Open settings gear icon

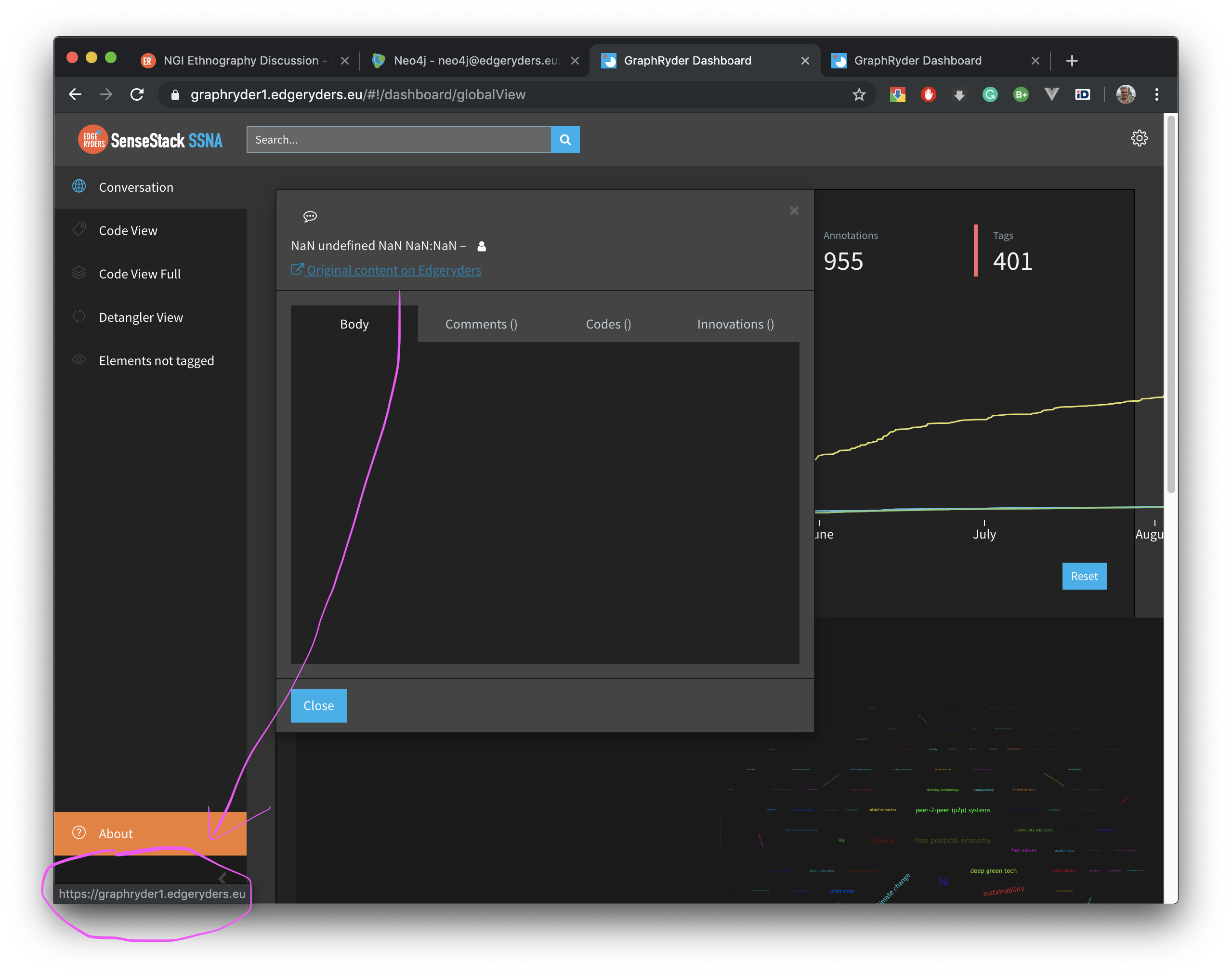click(1139, 138)
